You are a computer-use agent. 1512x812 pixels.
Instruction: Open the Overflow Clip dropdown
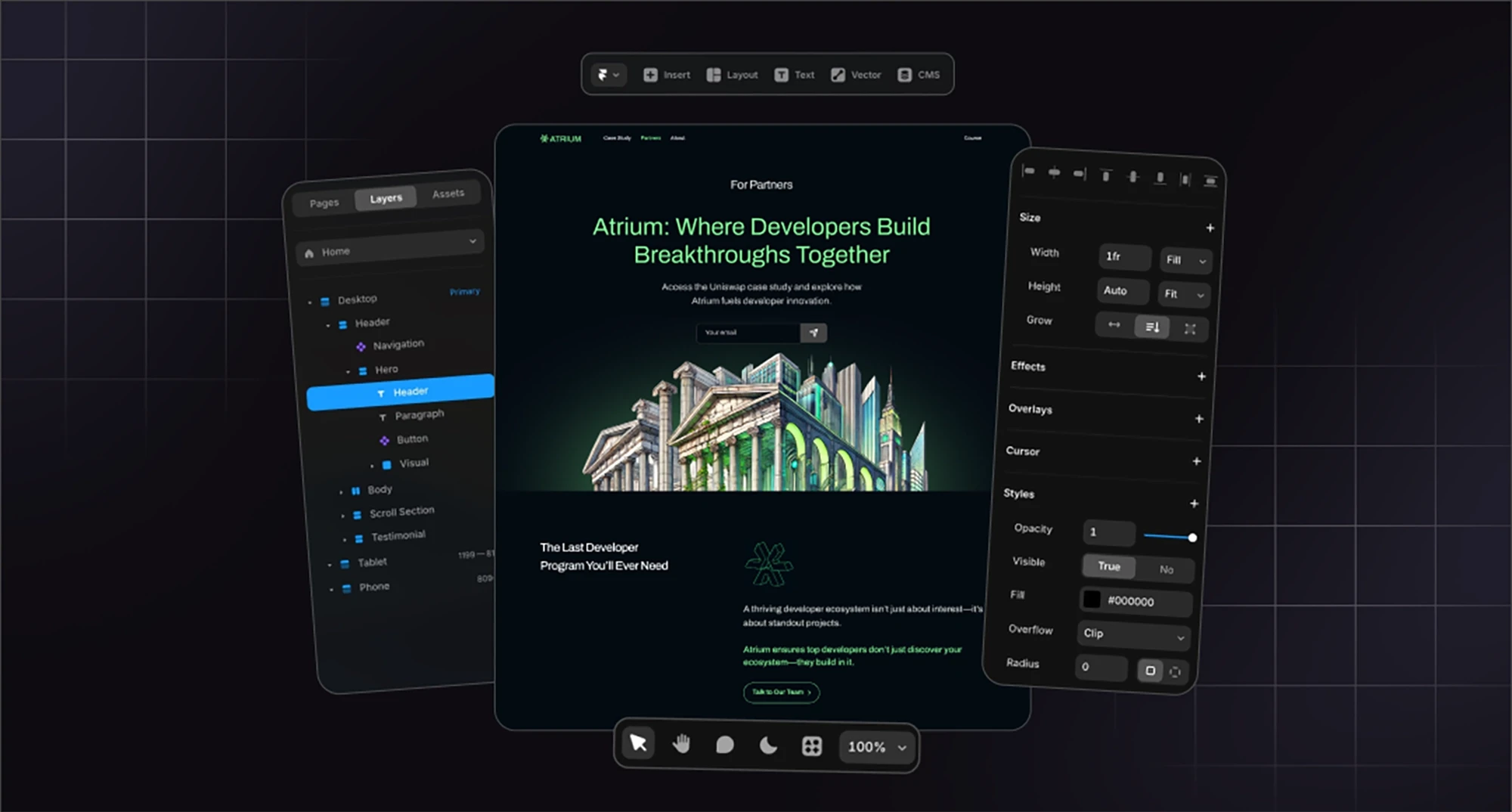coord(1132,635)
